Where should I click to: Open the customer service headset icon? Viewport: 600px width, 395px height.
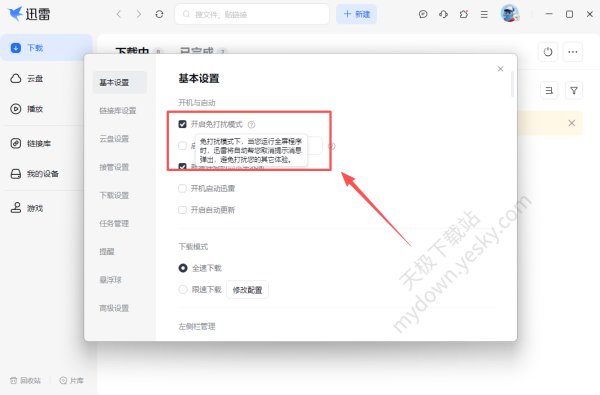tap(443, 14)
